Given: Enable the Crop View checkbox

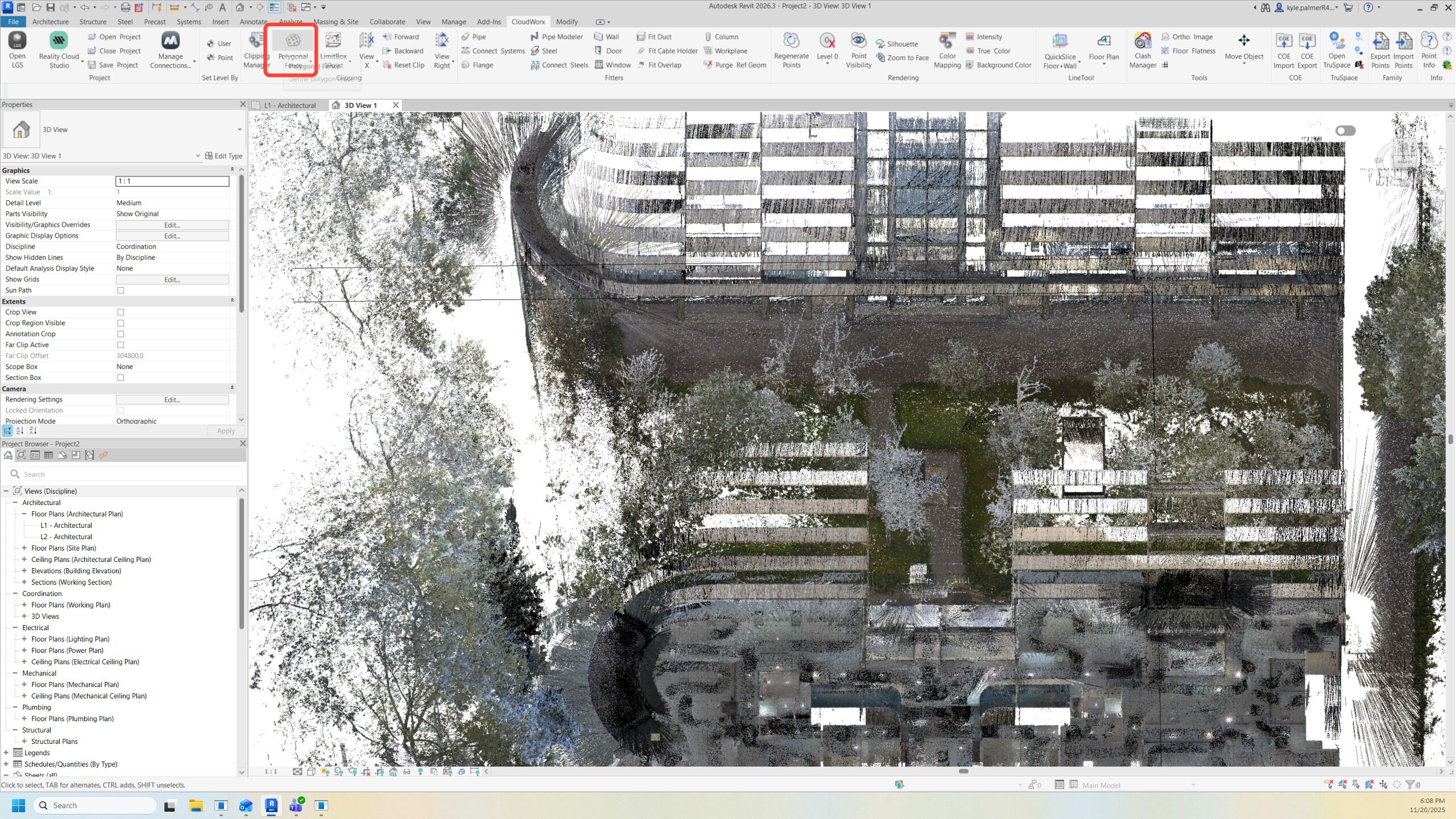Looking at the screenshot, I should click(121, 312).
